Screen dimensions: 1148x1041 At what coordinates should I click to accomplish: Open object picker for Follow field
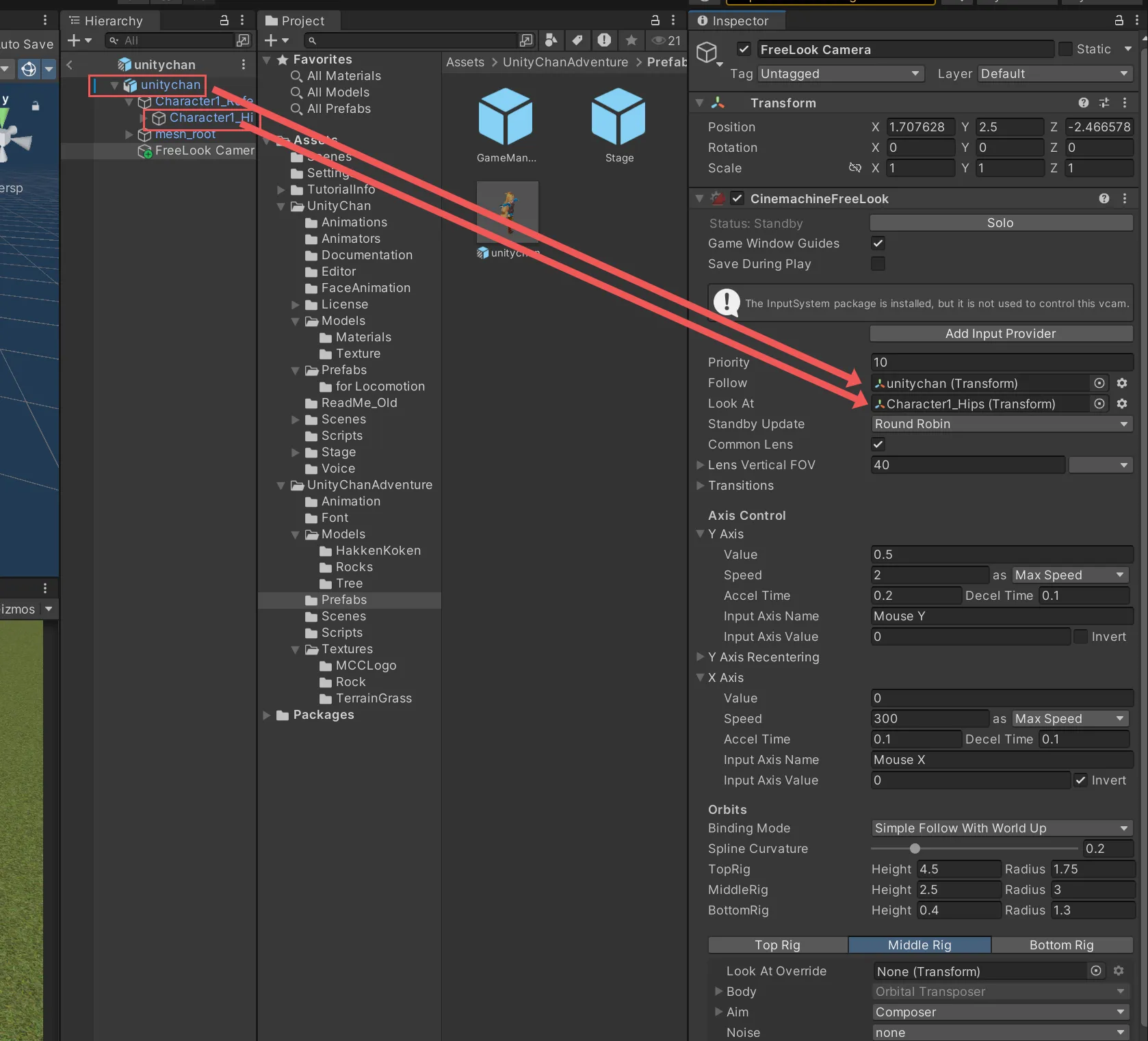1099,383
